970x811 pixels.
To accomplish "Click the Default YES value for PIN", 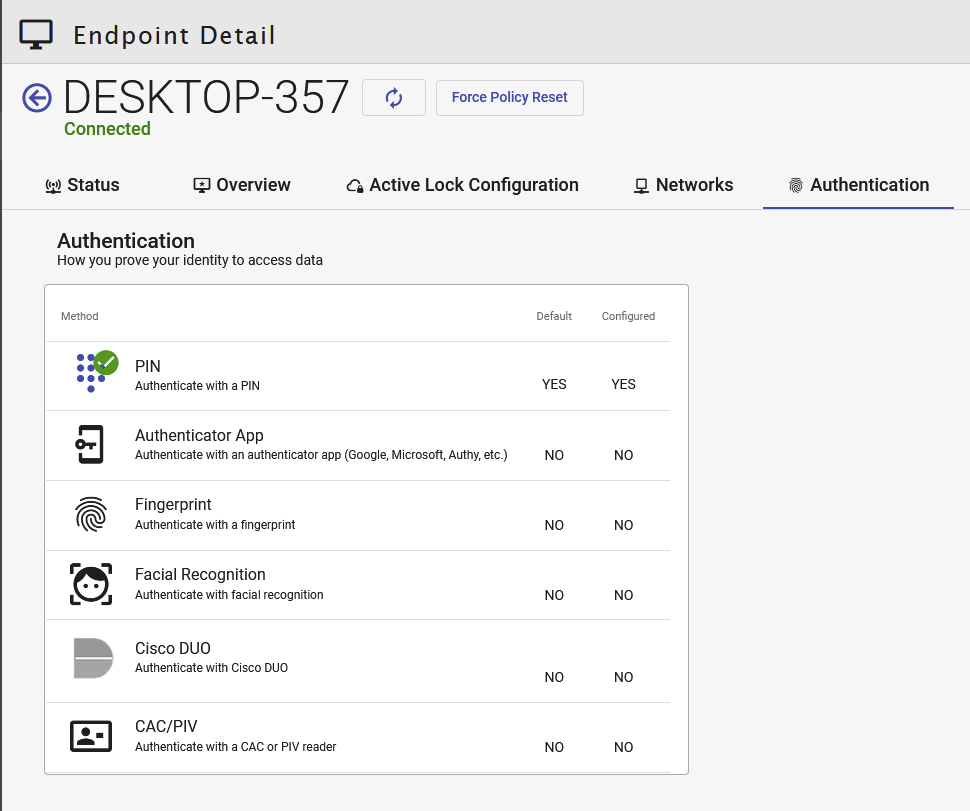I will (x=554, y=384).
